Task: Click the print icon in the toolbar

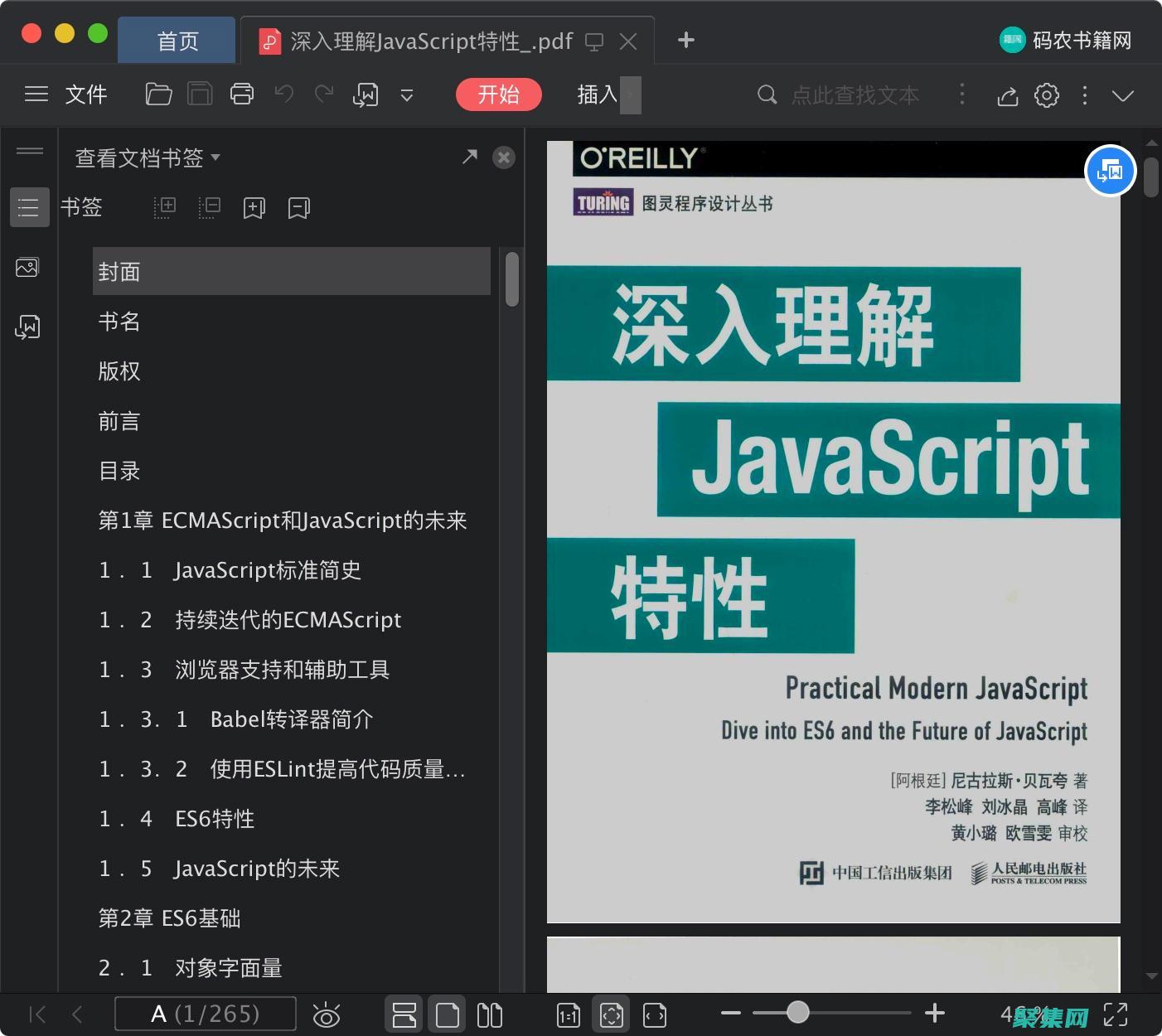Action: pyautogui.click(x=242, y=94)
